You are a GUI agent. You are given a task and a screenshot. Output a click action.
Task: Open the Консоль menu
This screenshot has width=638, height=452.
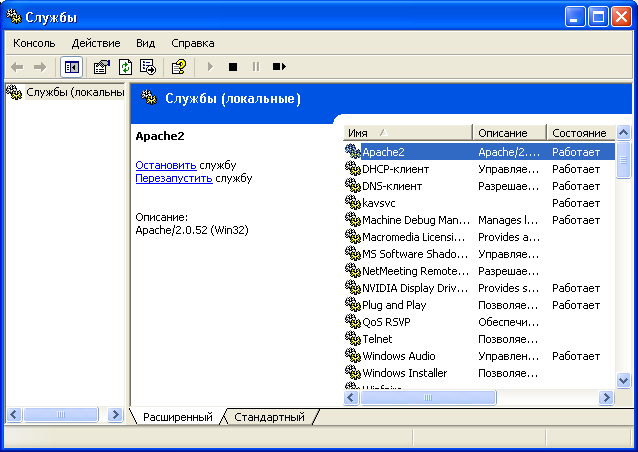34,43
